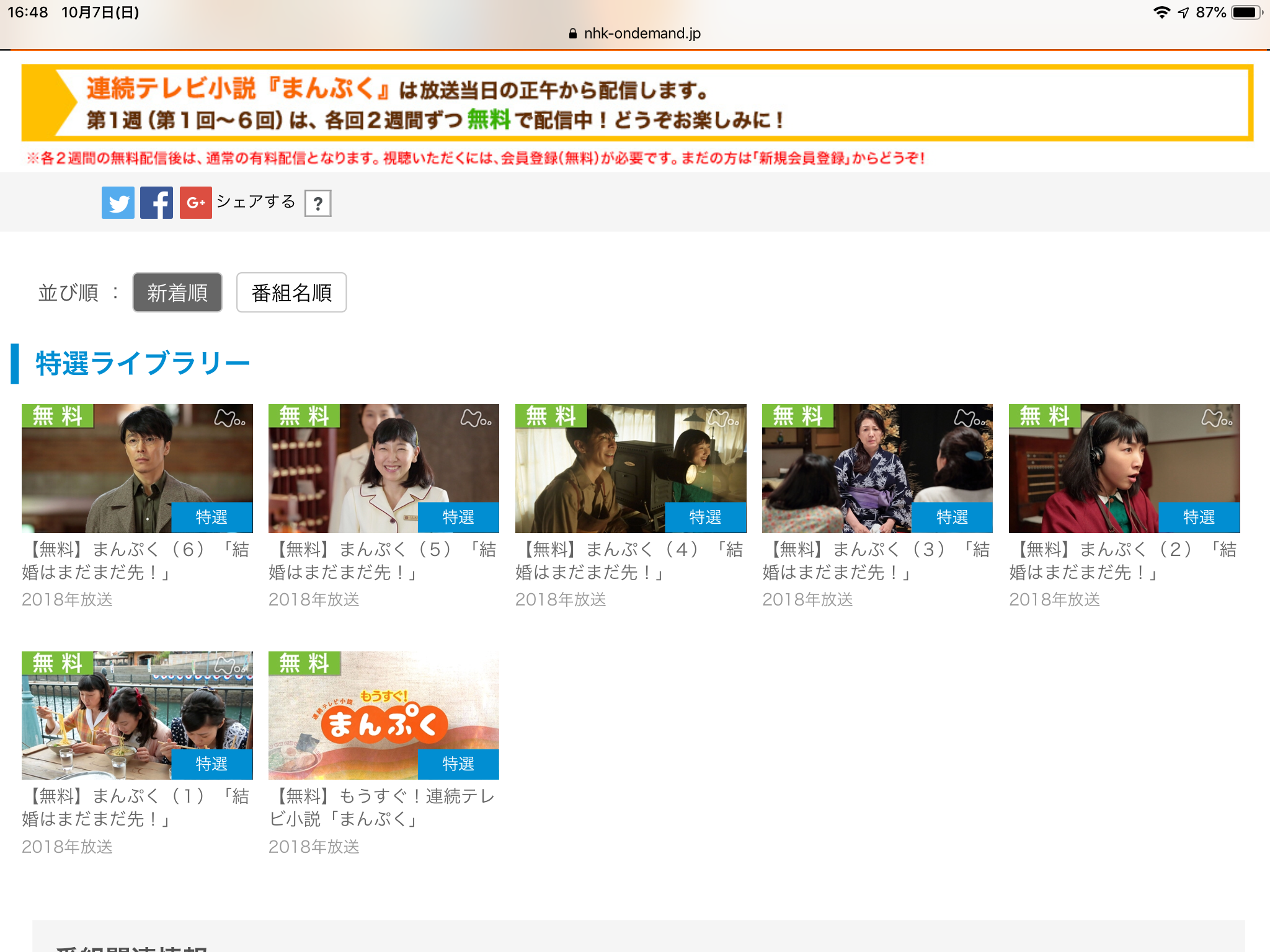Tap the 特選 badge on まんぷく（6）
The image size is (1270, 952).
click(x=212, y=518)
